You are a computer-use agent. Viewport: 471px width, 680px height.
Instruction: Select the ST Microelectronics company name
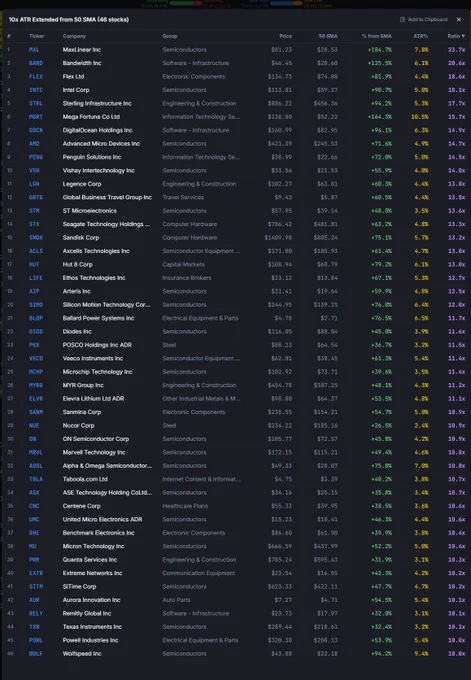click(x=89, y=211)
